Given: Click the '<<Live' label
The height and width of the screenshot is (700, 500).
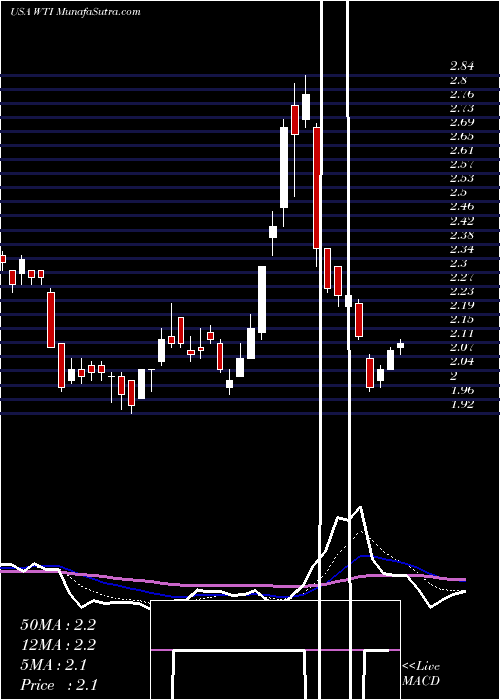Looking at the screenshot, I should click(421, 667).
